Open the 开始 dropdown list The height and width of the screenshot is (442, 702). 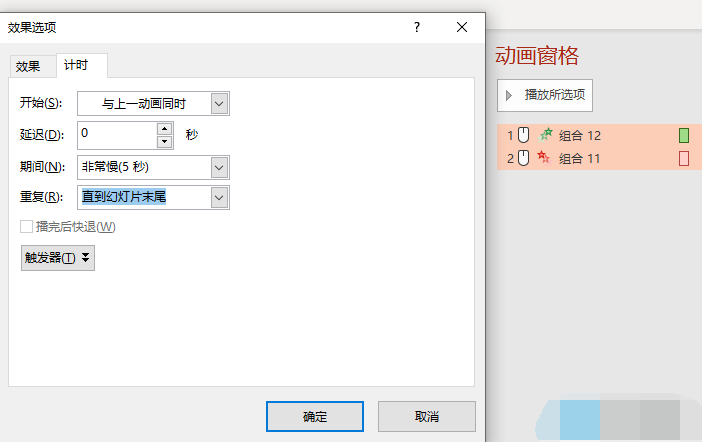pyautogui.click(x=220, y=103)
